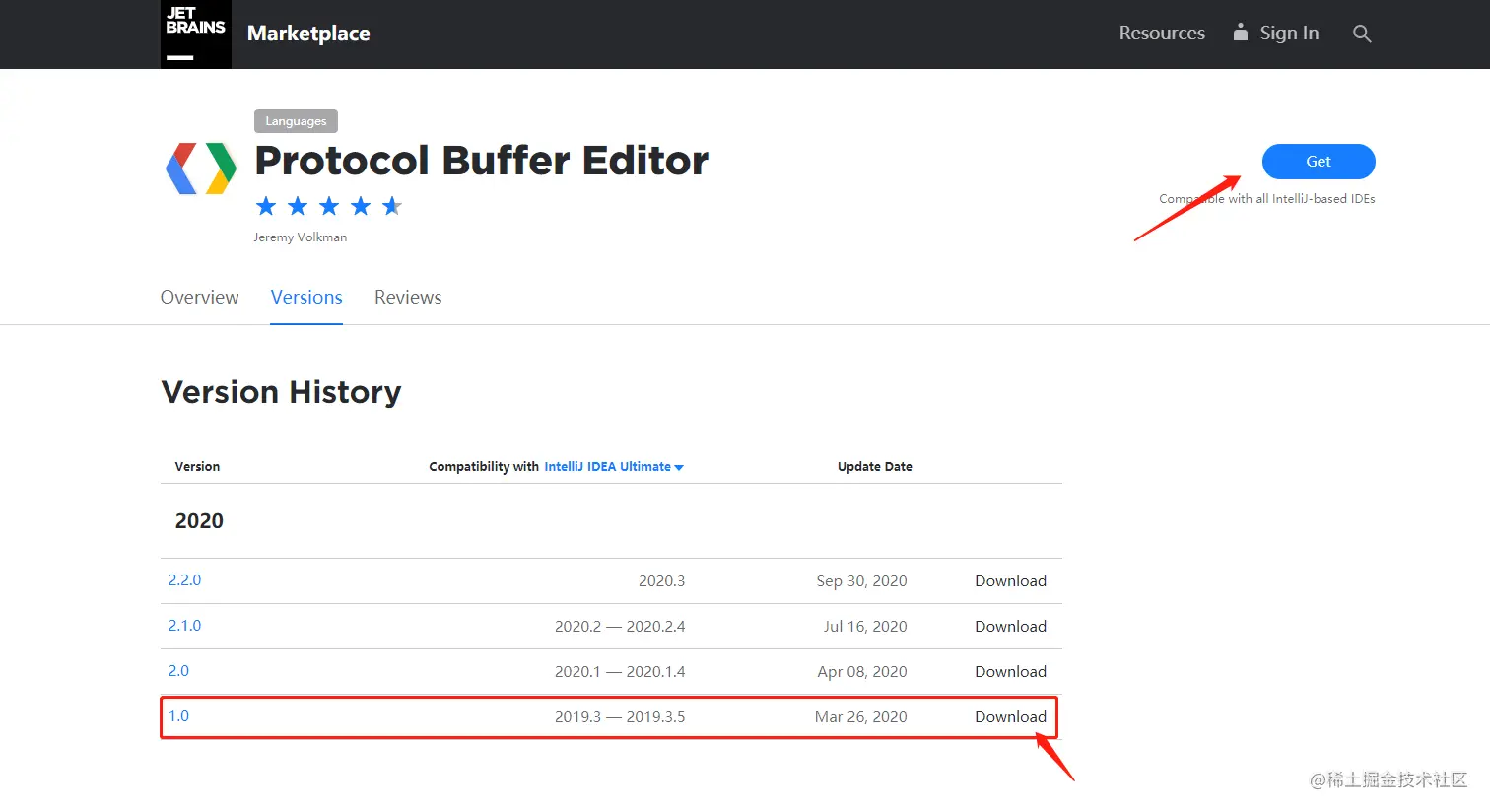Click the 2020.1 — 2020.1.4 compatibility range
The width and height of the screenshot is (1490, 812).
click(x=620, y=672)
